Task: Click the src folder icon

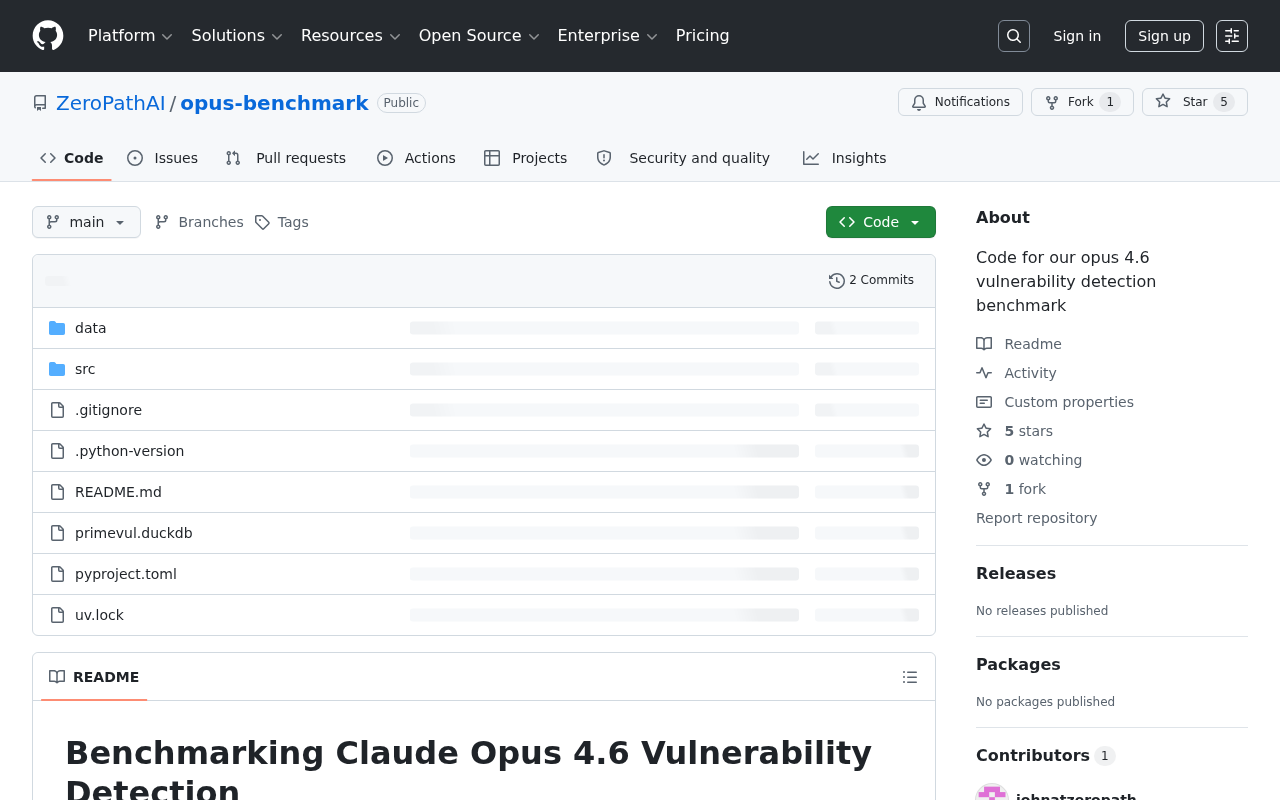Action: (x=57, y=369)
